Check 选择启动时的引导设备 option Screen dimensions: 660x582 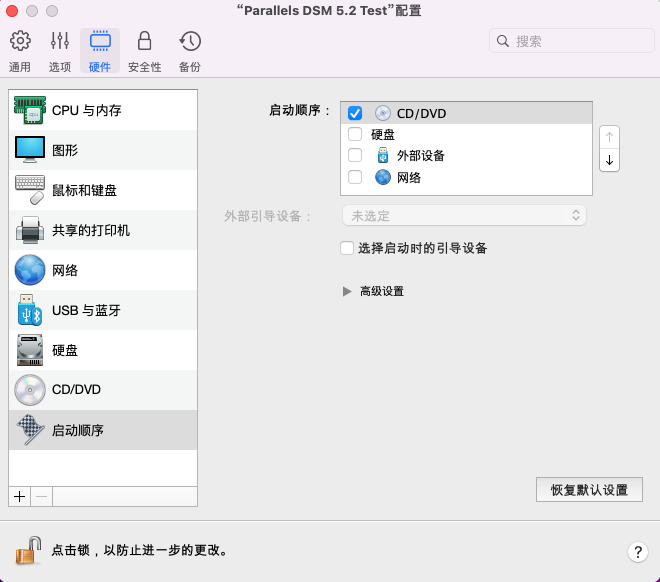[x=347, y=248]
